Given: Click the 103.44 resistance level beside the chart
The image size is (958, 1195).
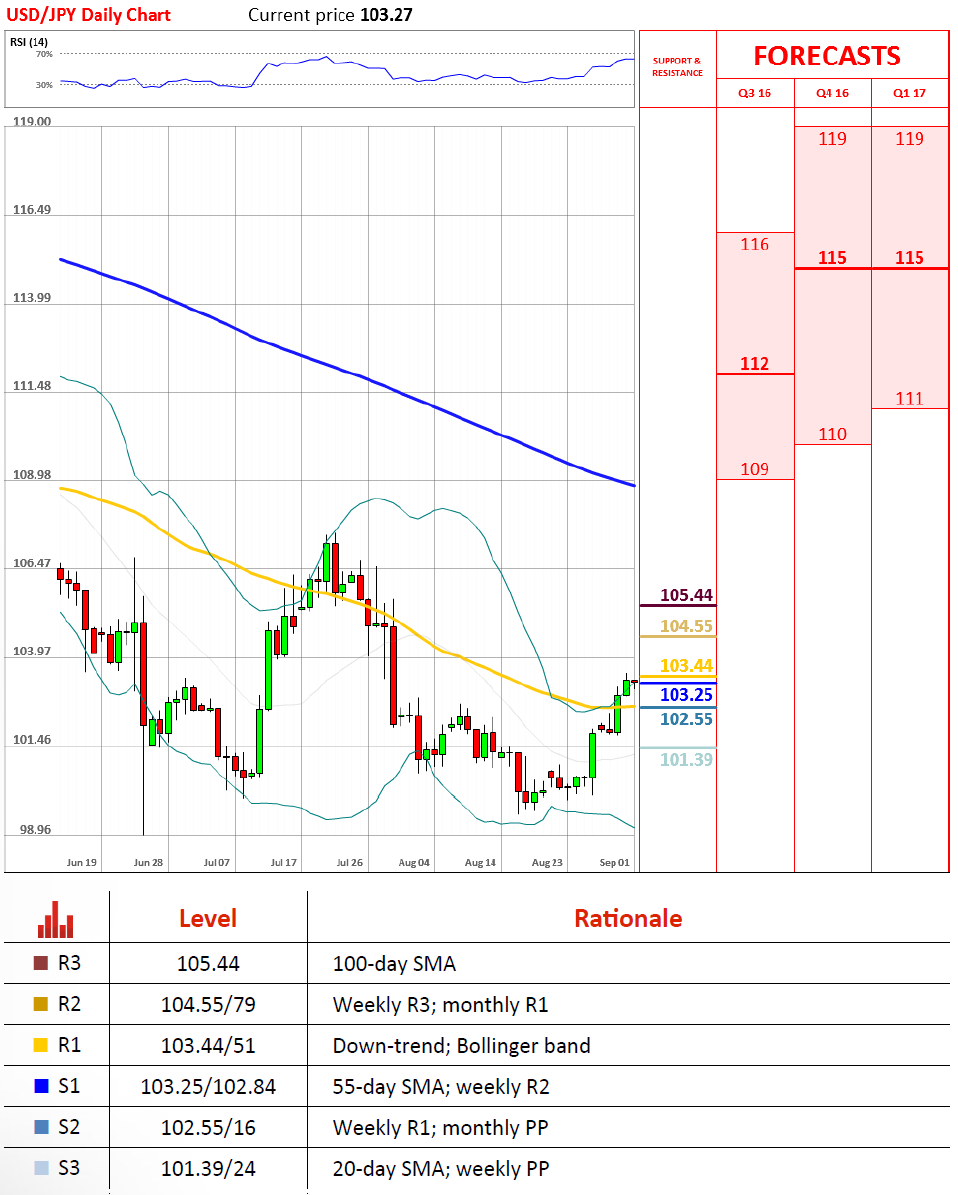Looking at the screenshot, I should (686, 666).
